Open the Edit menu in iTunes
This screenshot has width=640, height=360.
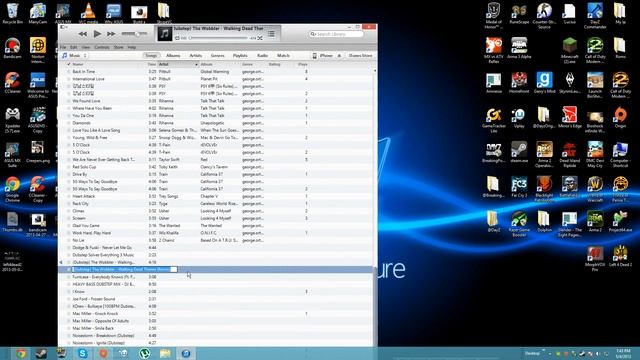tap(73, 47)
